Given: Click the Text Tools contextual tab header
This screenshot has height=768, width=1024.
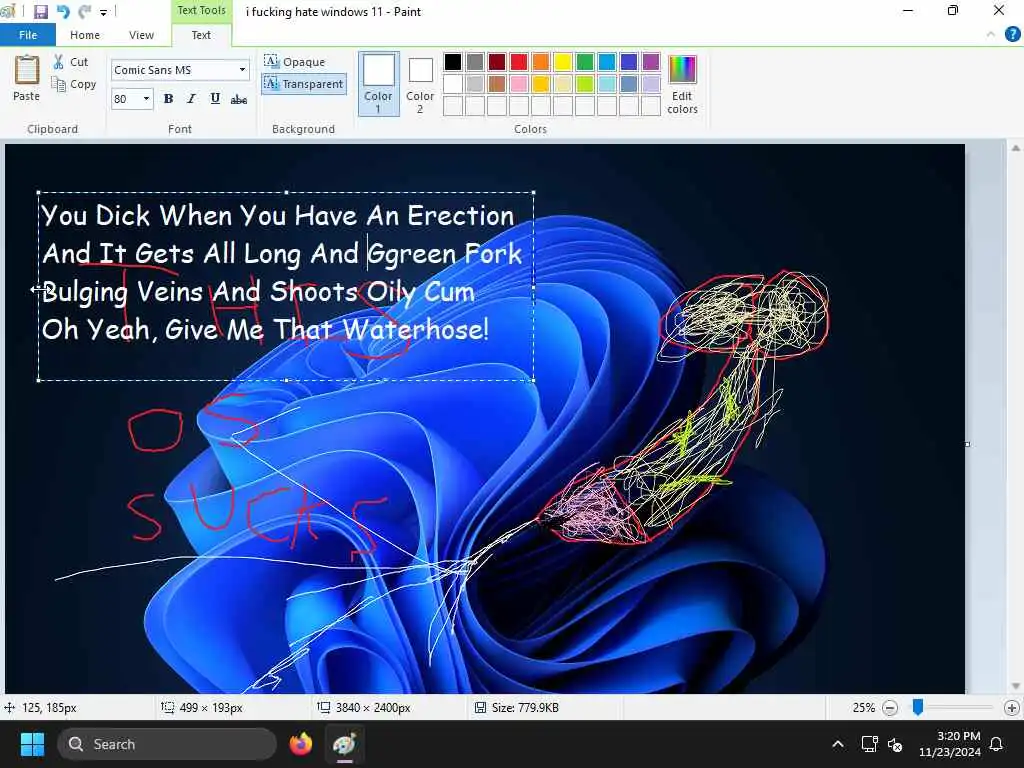Looking at the screenshot, I should click(x=201, y=10).
